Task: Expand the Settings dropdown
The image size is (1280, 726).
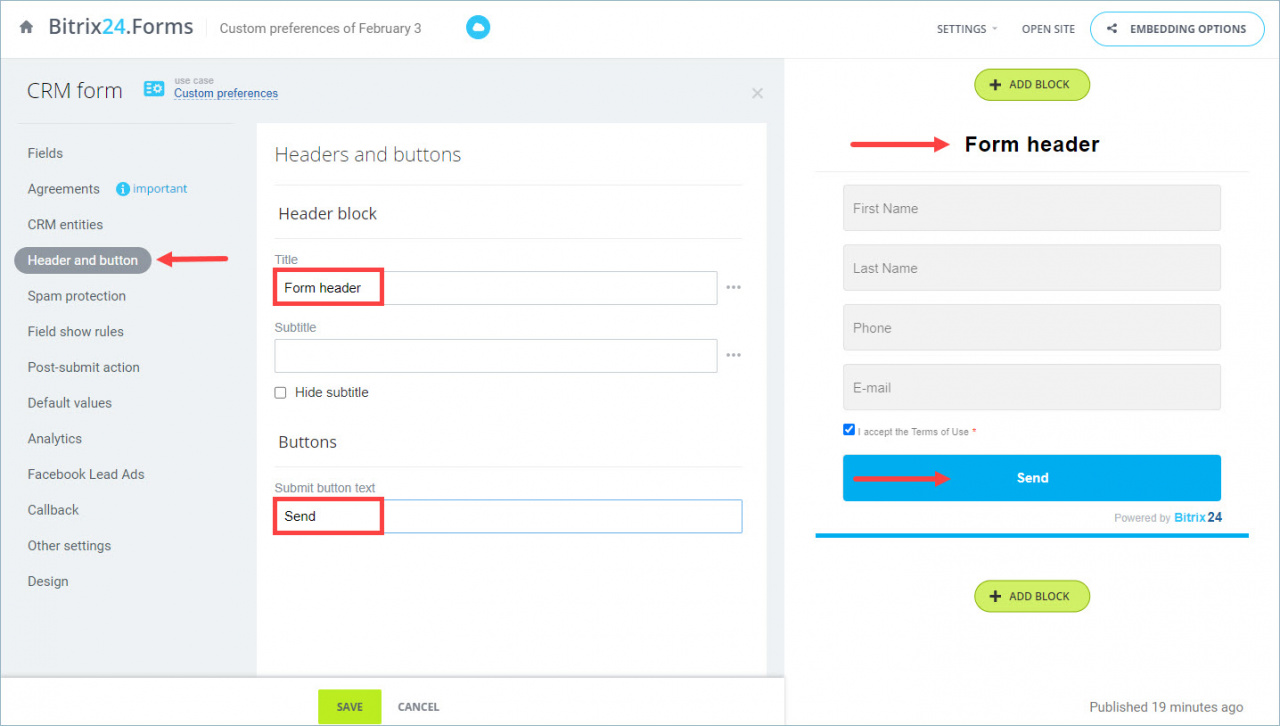Action: (967, 29)
